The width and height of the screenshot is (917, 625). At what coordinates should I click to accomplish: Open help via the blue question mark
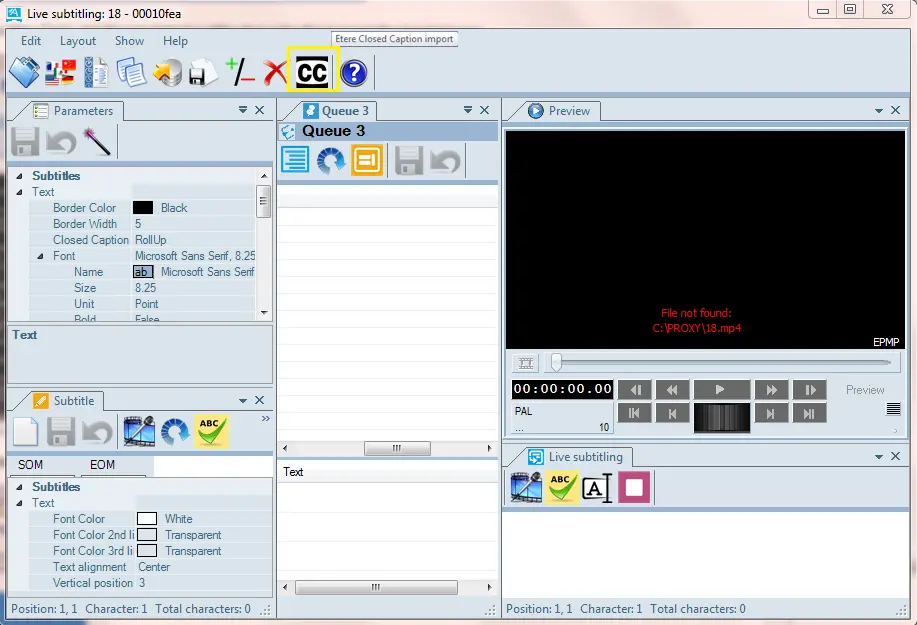(354, 73)
